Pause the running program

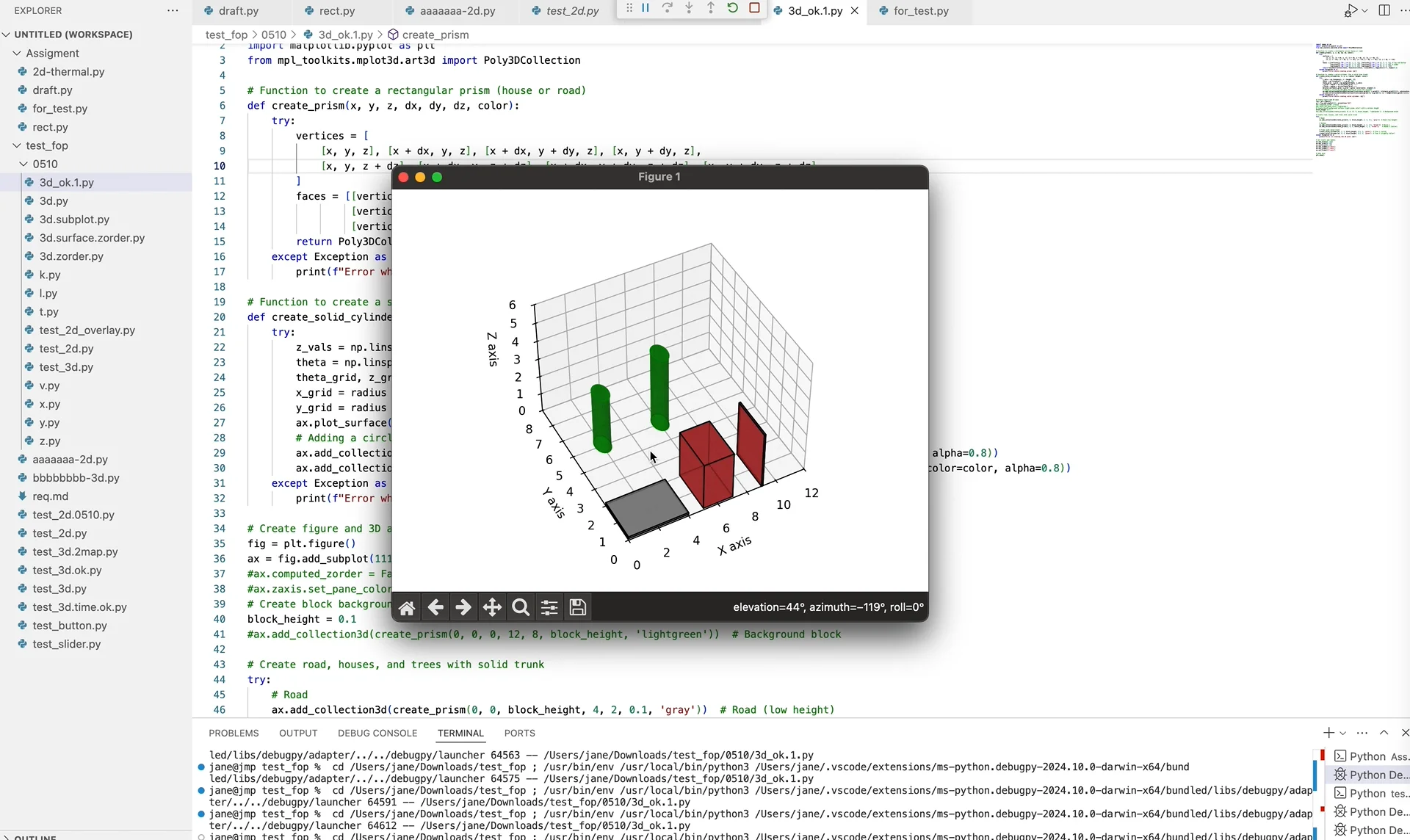tap(646, 9)
